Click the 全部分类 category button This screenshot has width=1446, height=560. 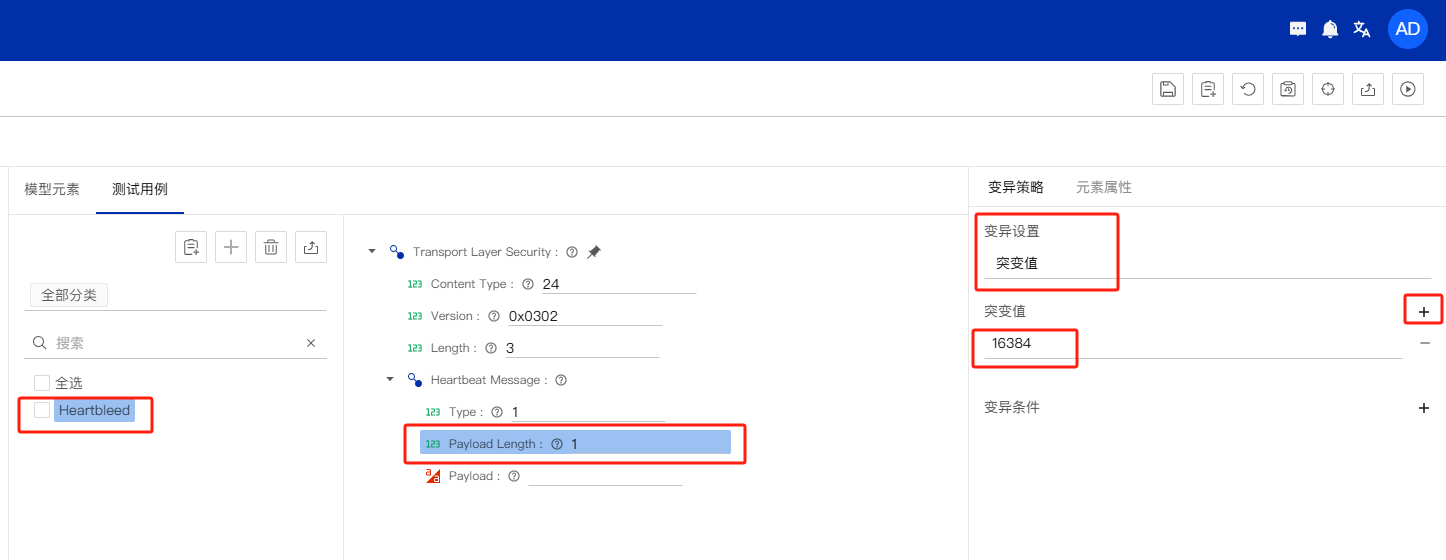69,295
